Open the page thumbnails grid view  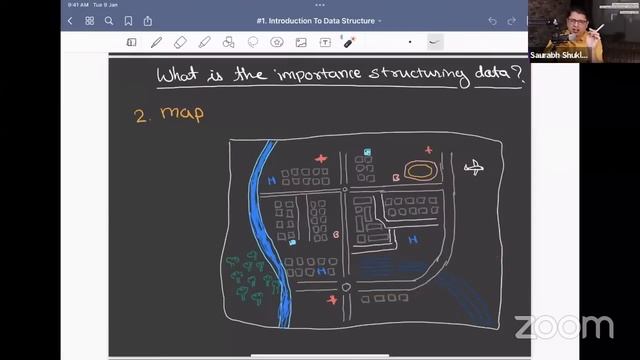click(x=89, y=21)
